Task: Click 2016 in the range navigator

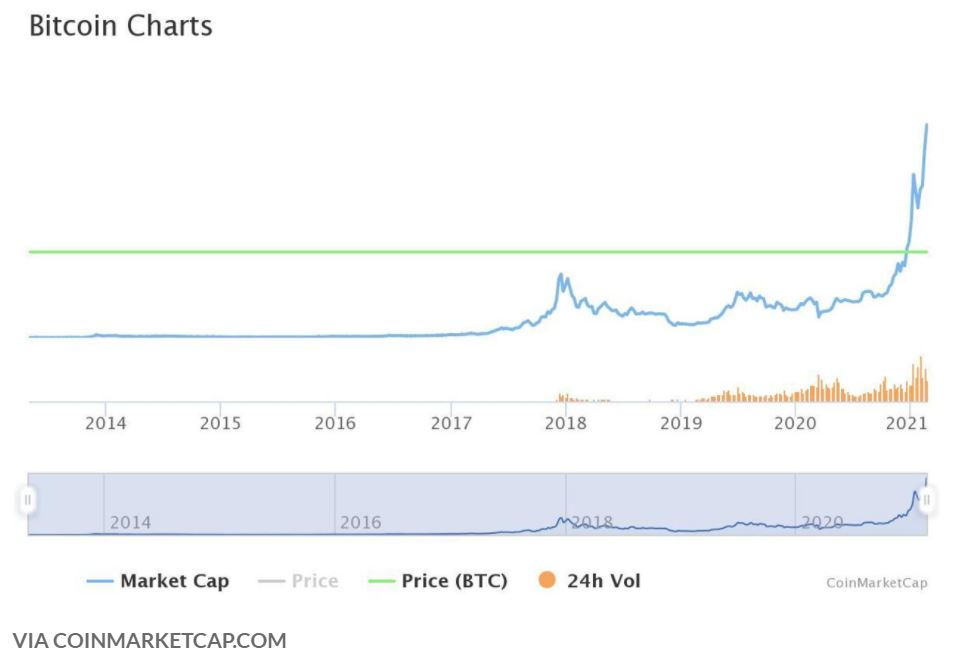Action: click(x=360, y=523)
